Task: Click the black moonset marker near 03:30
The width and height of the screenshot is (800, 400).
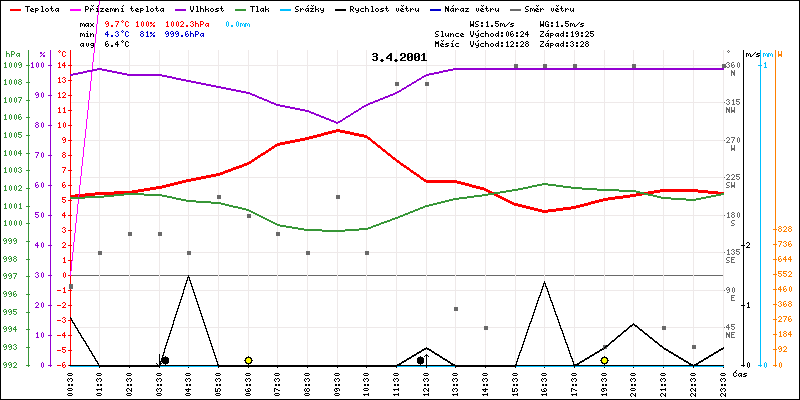Action: pyautogui.click(x=164, y=360)
